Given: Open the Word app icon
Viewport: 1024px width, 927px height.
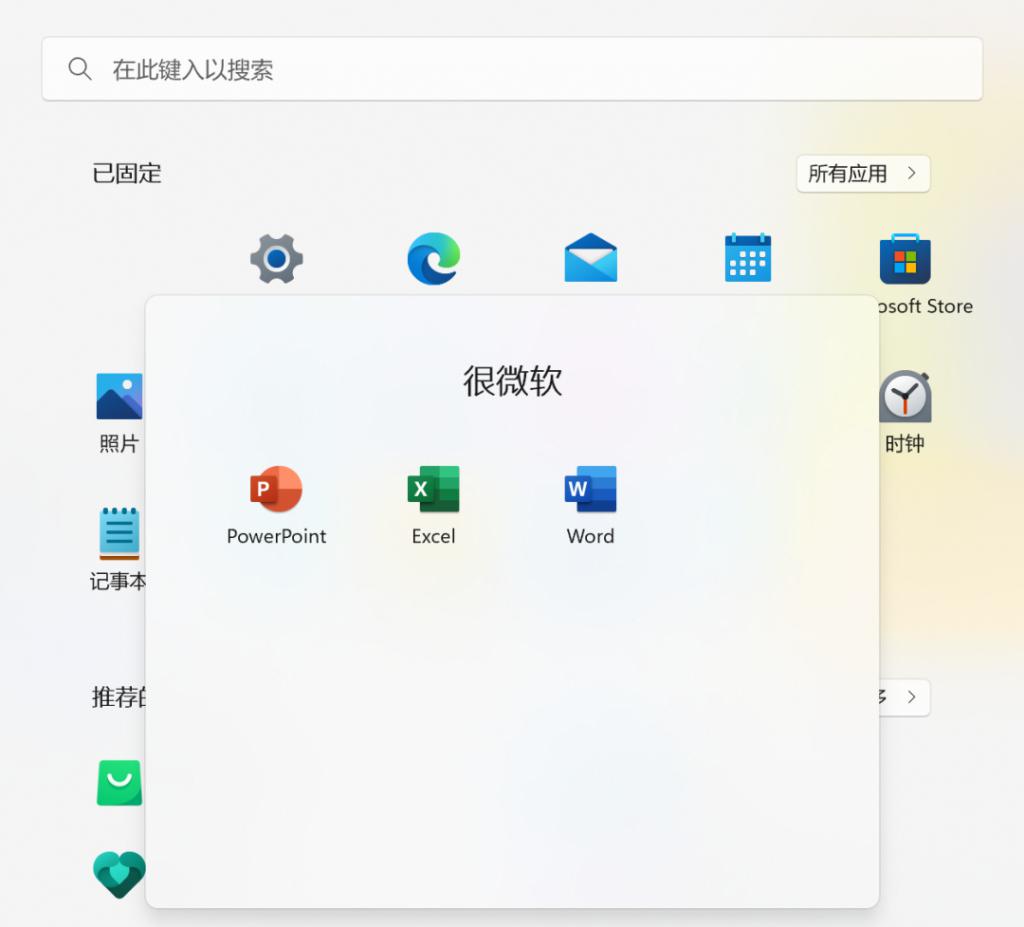Looking at the screenshot, I should click(x=590, y=490).
